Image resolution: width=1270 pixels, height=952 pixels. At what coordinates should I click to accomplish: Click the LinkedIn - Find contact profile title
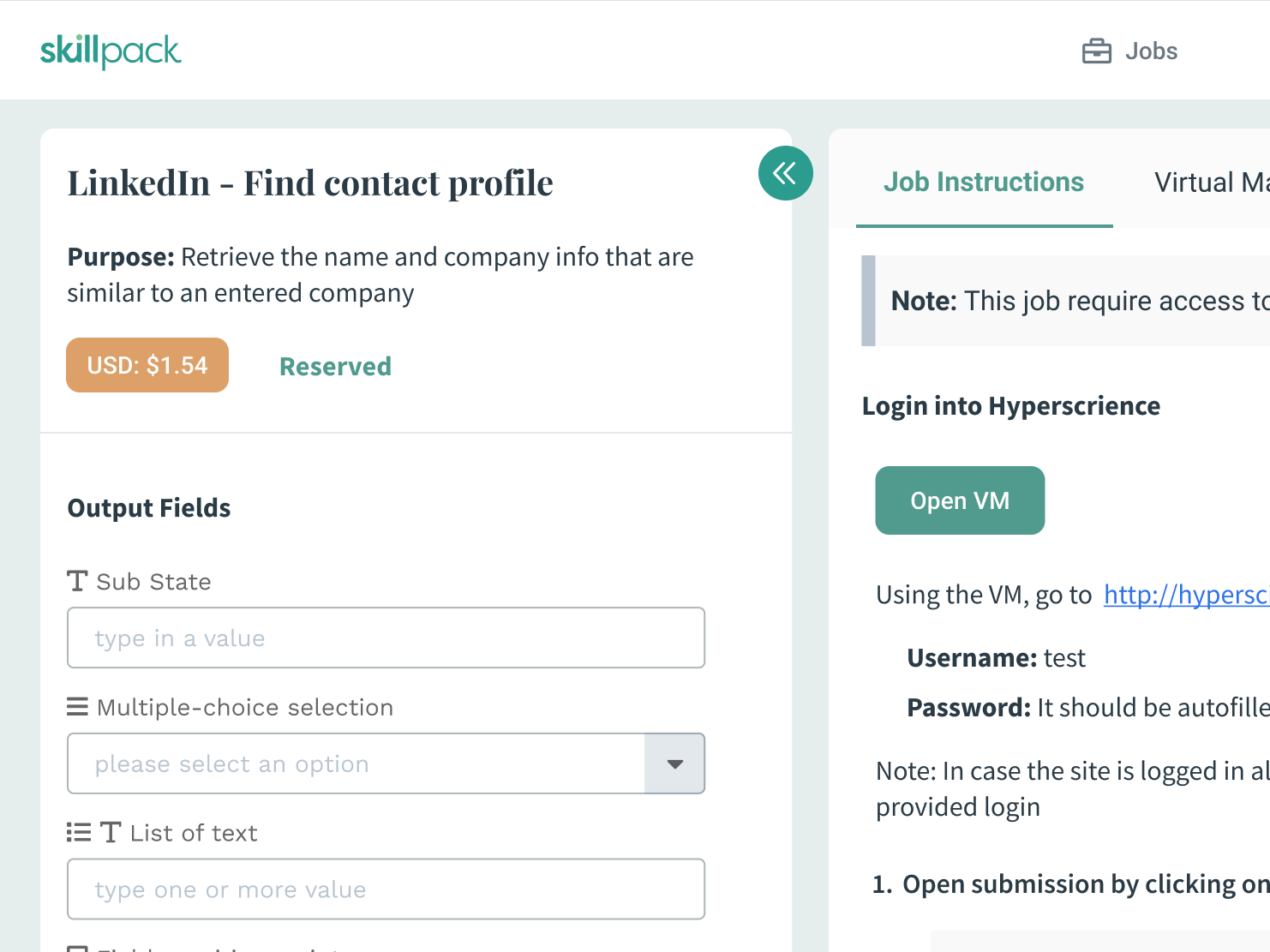[x=310, y=183]
